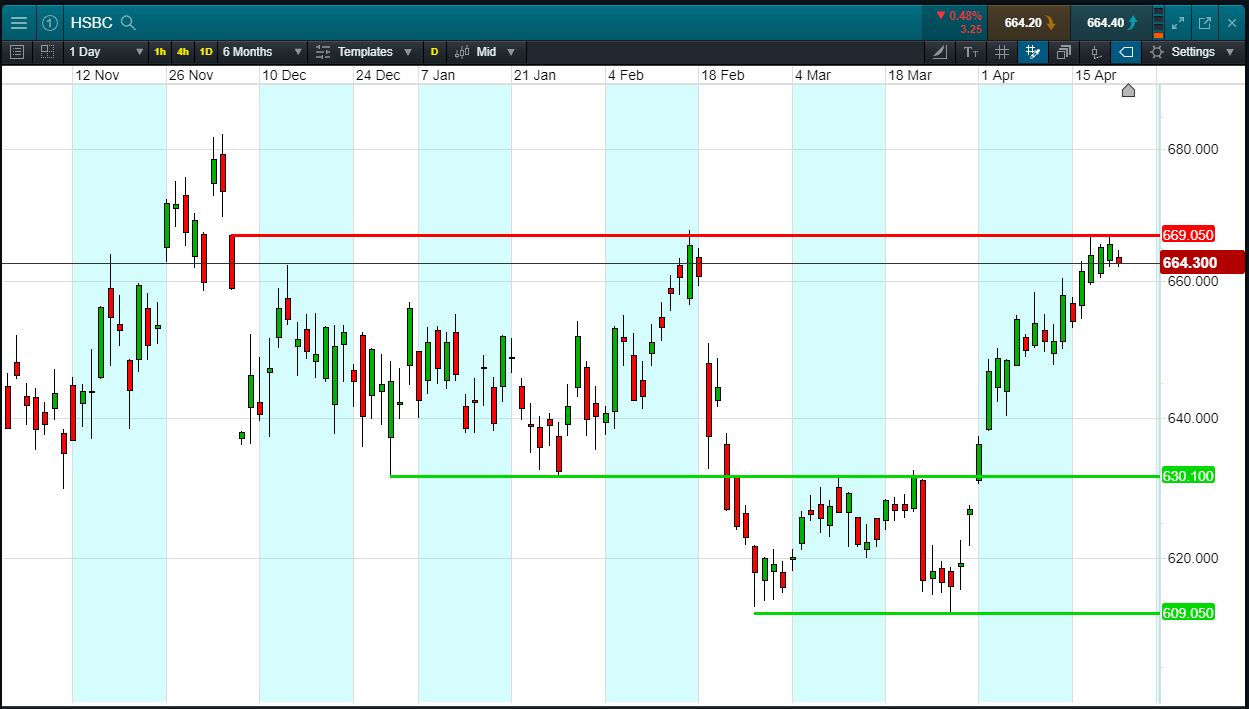Viewport: 1249px width, 709px height.
Task: Expand the Templates dropdown
Action: click(x=408, y=51)
